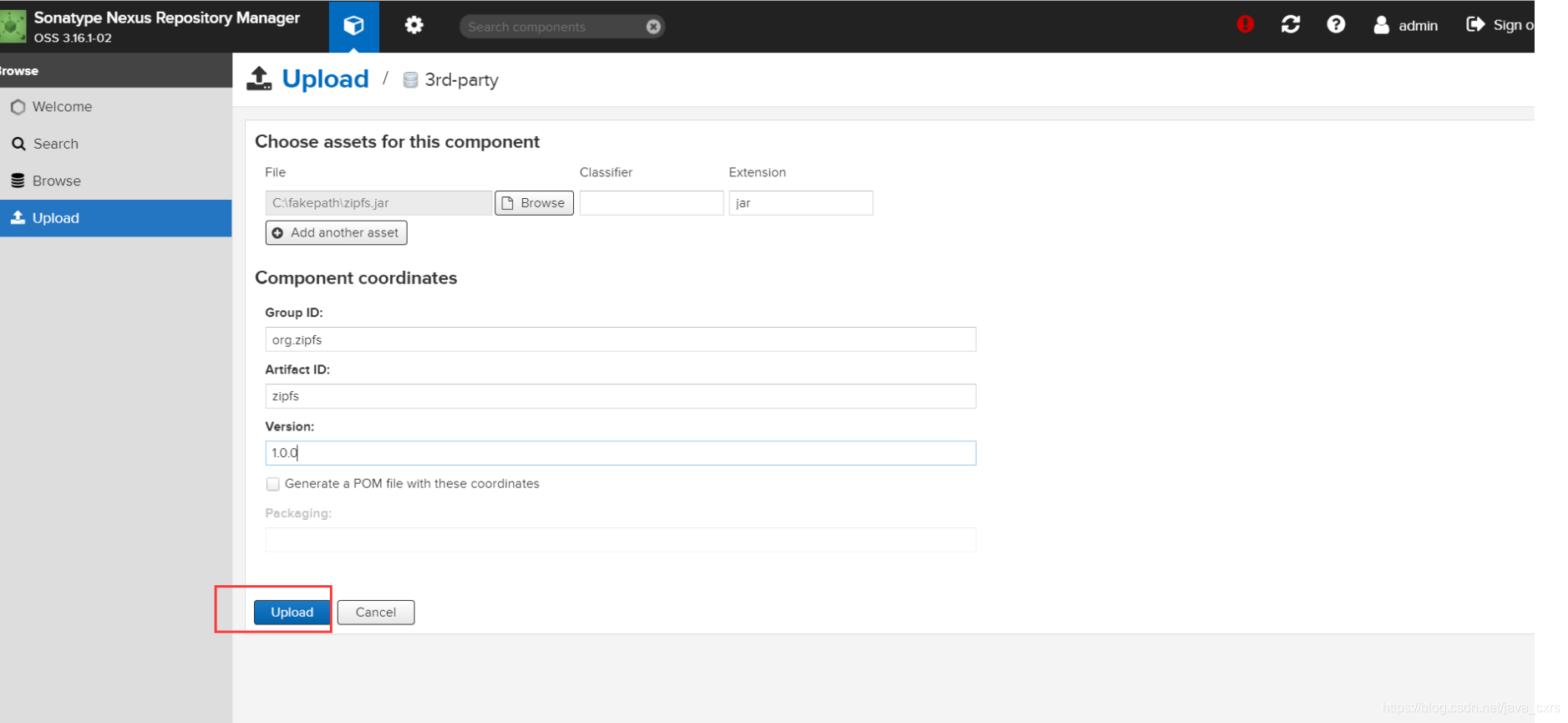Click the Browse file button
This screenshot has height=723, width=1568.
[x=534, y=203]
